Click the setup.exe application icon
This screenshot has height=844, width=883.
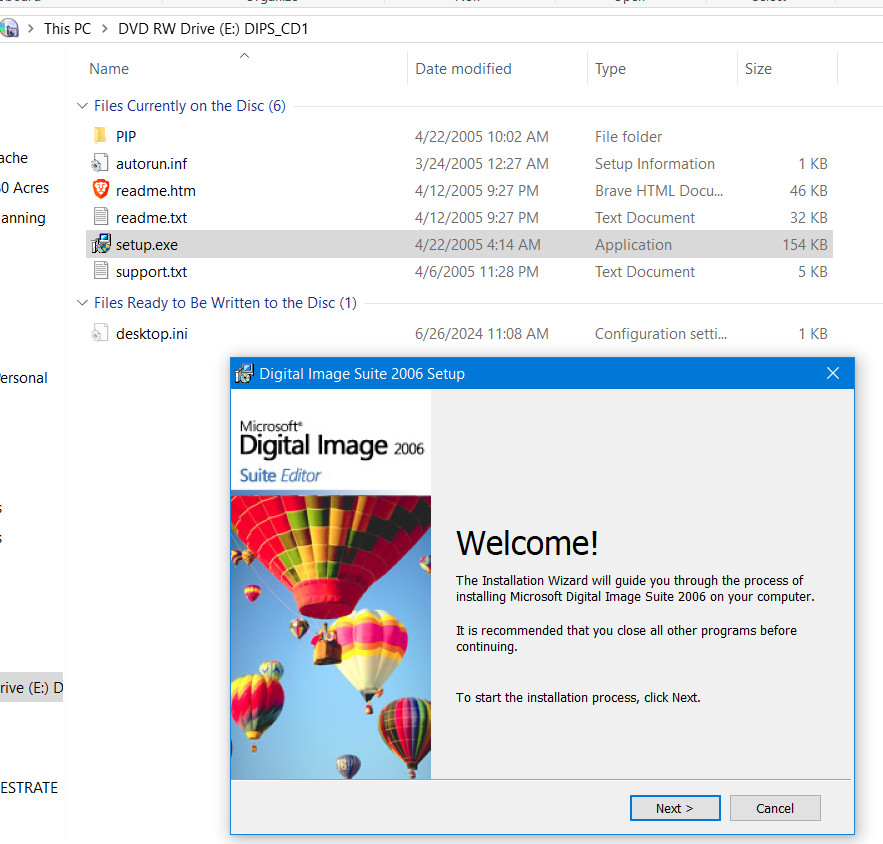click(101, 244)
